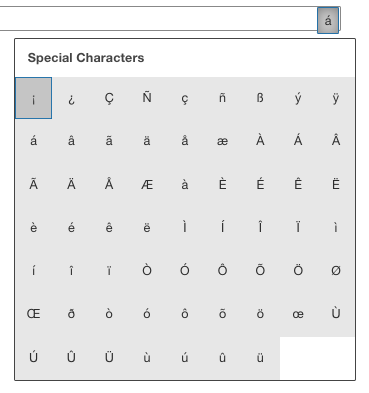Insert the inverted exclamation mark ¡
Screen dimensions: 369x393
33,98
